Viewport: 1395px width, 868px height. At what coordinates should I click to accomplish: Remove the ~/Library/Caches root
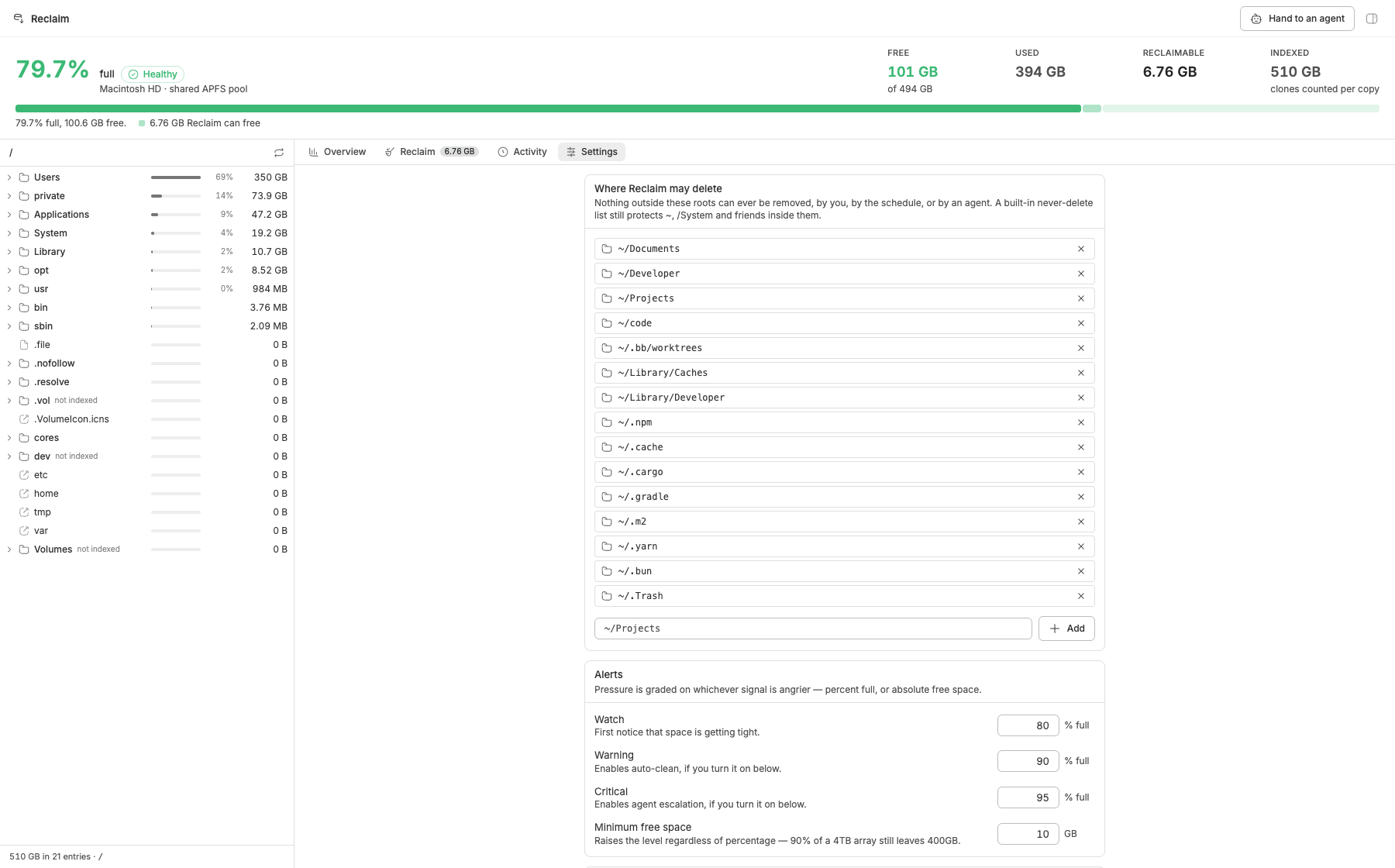coord(1081,373)
